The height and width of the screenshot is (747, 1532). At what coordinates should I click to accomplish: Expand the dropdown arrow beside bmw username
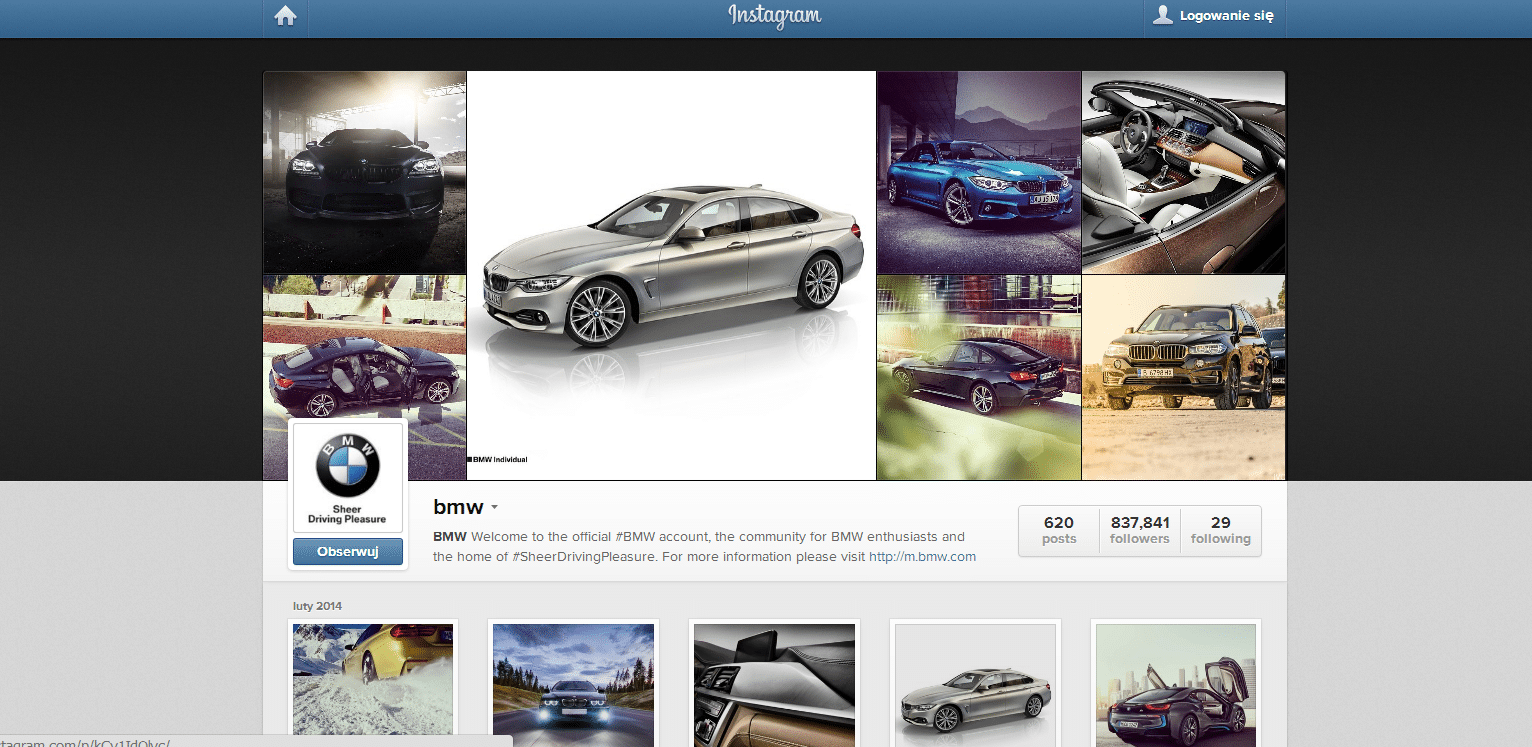494,508
